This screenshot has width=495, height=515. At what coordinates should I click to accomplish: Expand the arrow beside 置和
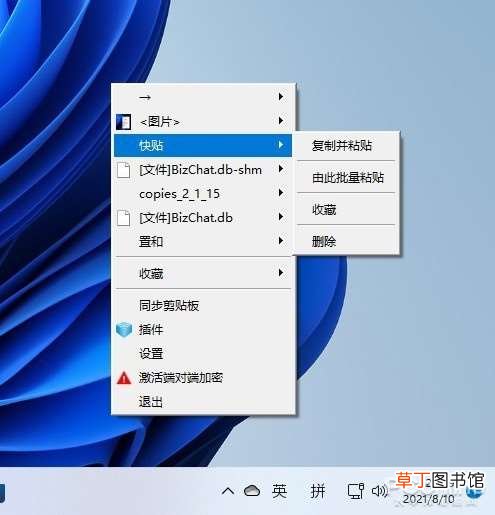(x=281, y=241)
